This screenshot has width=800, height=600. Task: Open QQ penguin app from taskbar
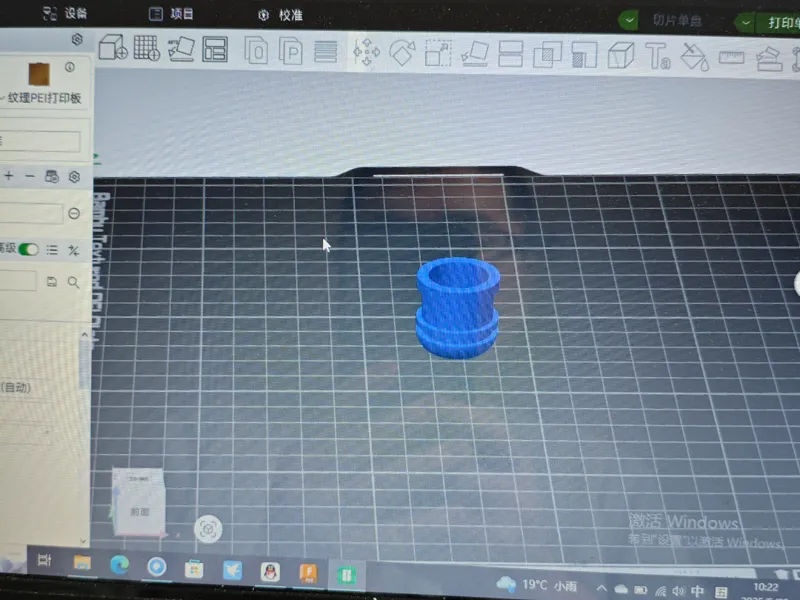[x=270, y=572]
